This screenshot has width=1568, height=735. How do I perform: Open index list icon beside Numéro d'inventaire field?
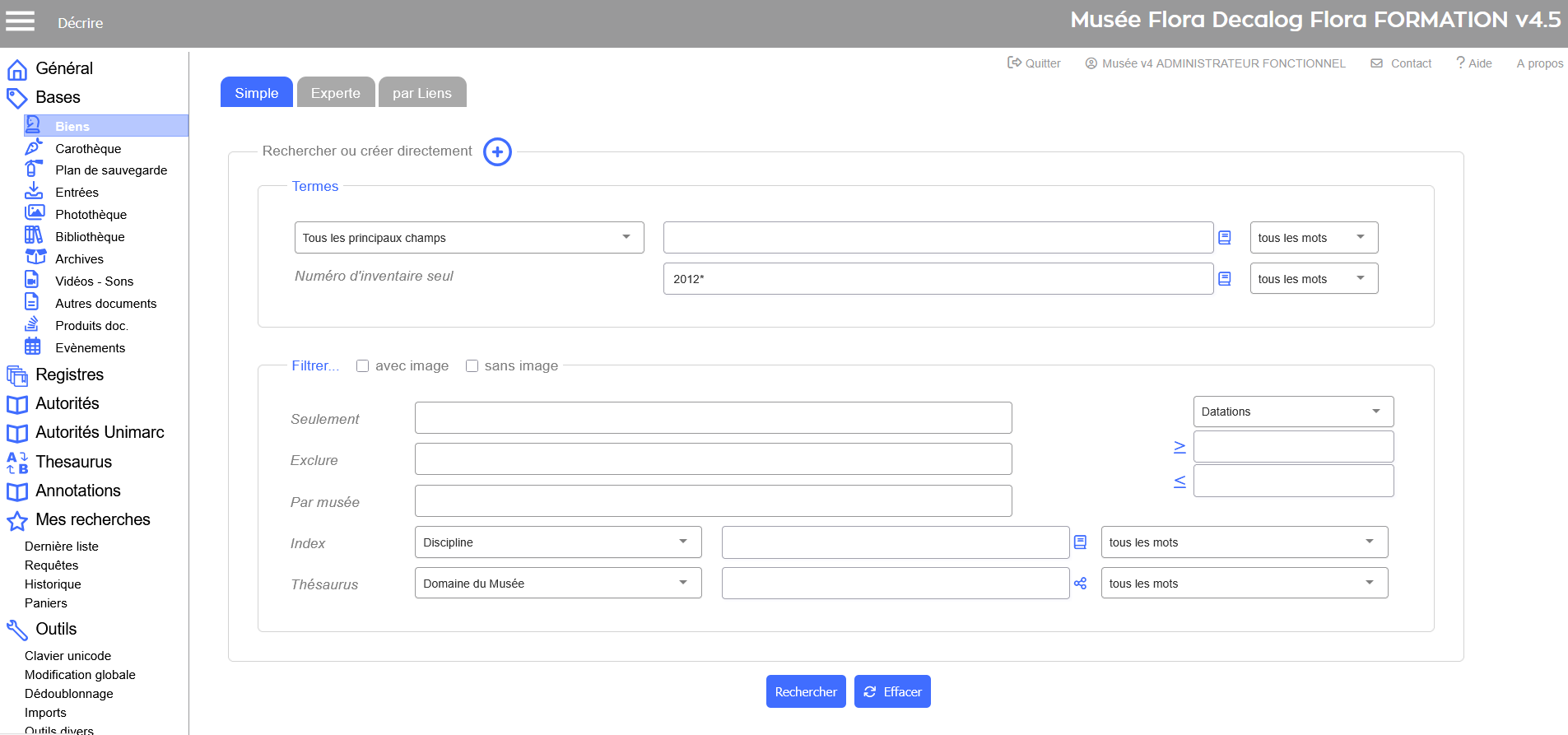pos(1225,279)
